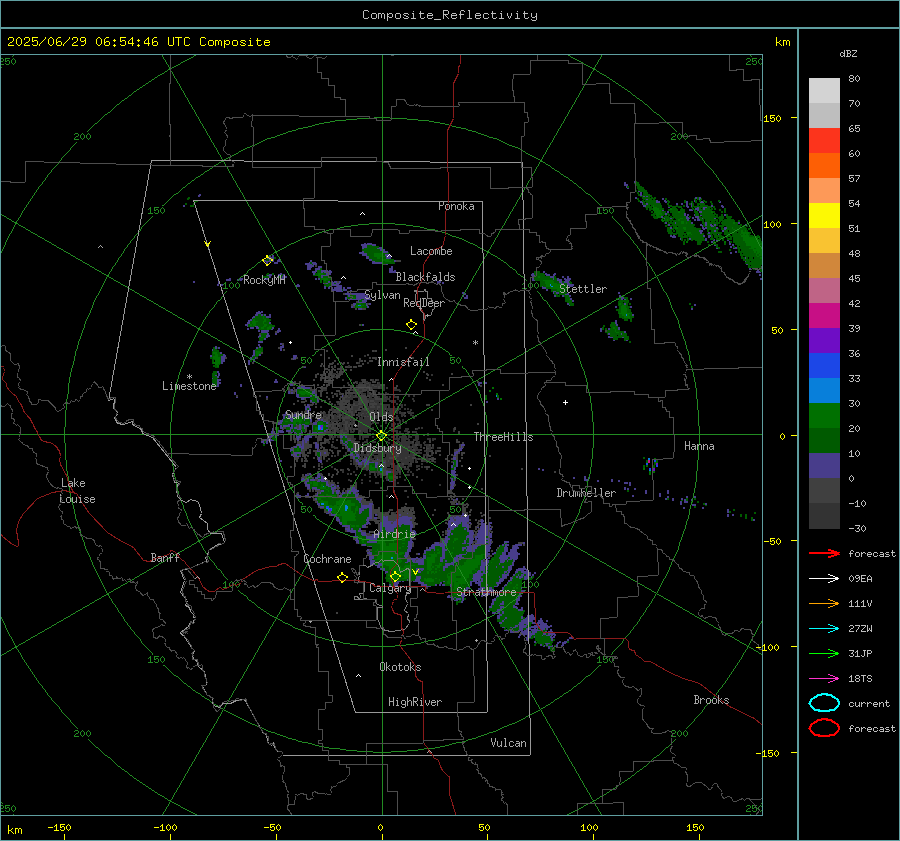Click the HighRiver city label
This screenshot has height=841, width=900.
415,702
